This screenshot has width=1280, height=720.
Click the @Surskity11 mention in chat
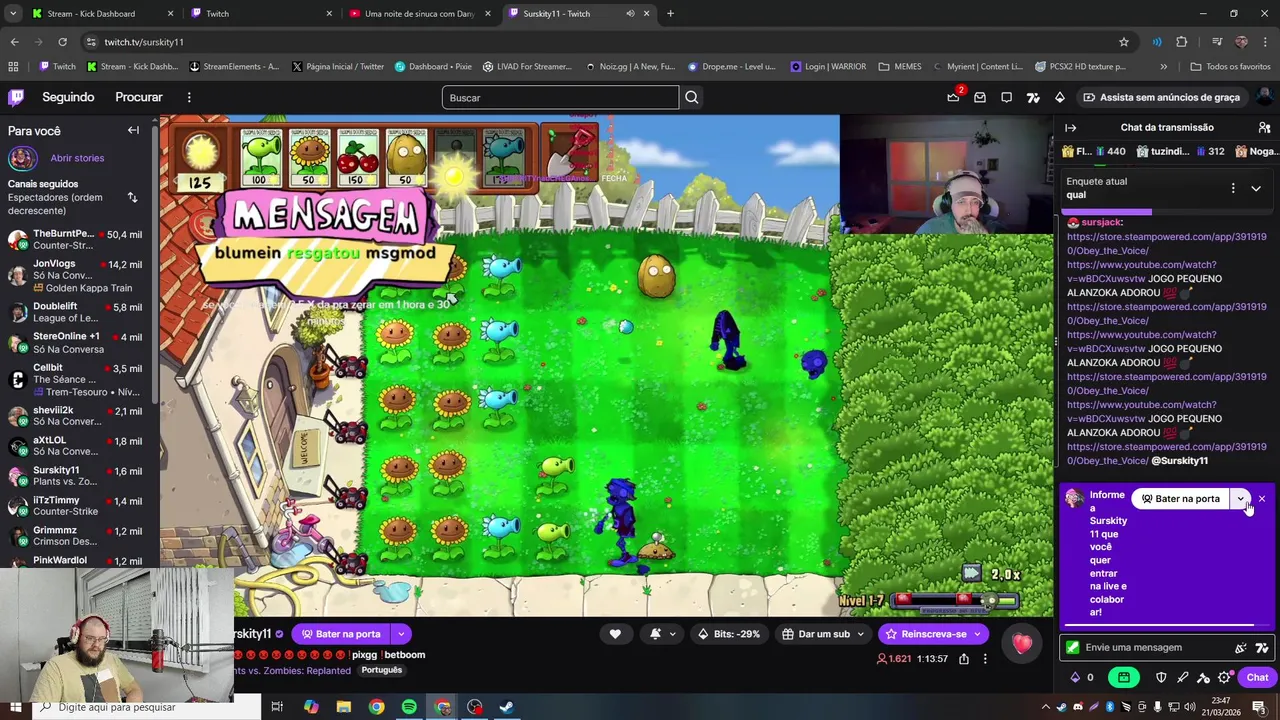(1180, 461)
